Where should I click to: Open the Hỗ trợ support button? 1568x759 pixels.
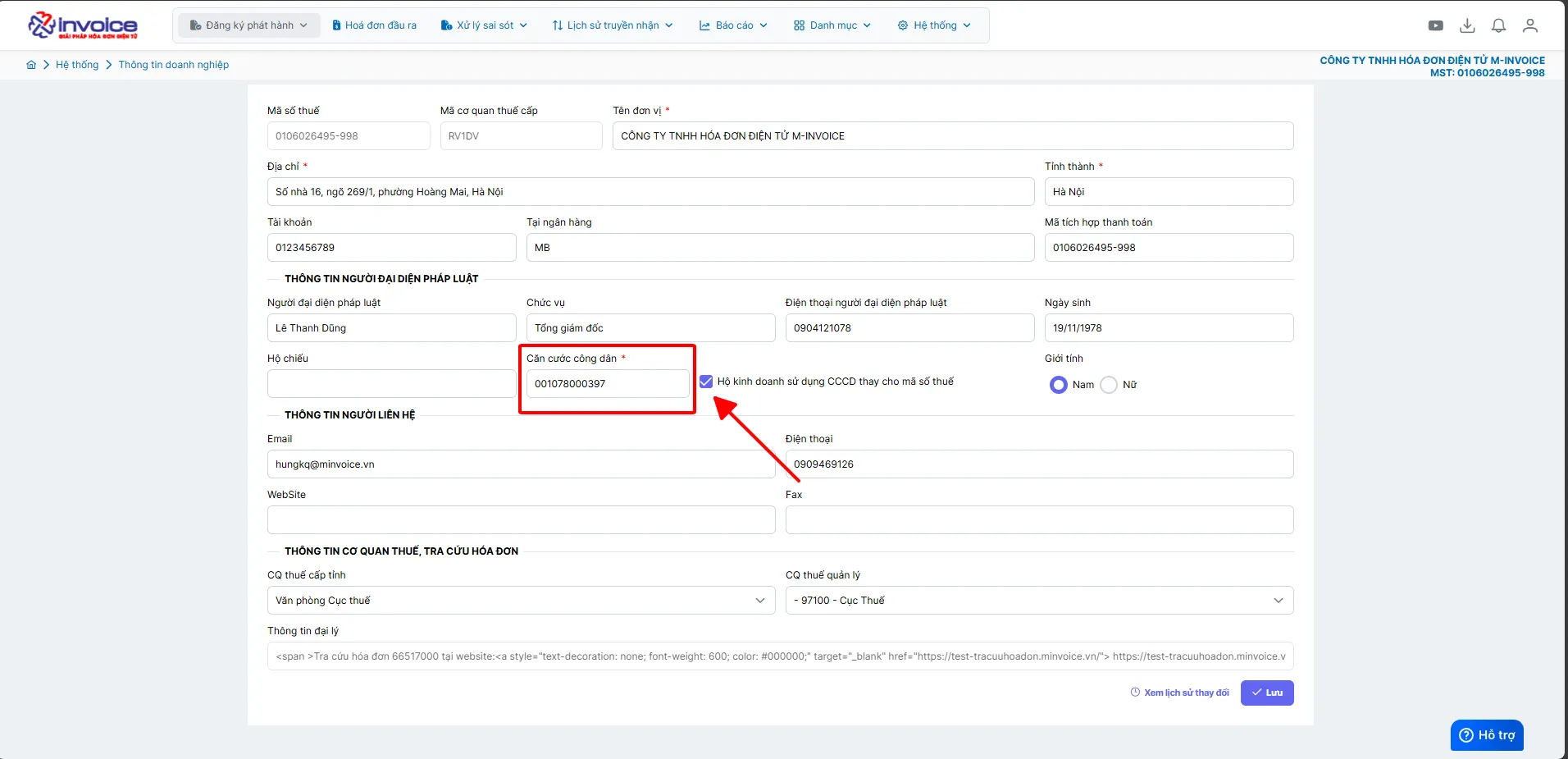click(1487, 735)
